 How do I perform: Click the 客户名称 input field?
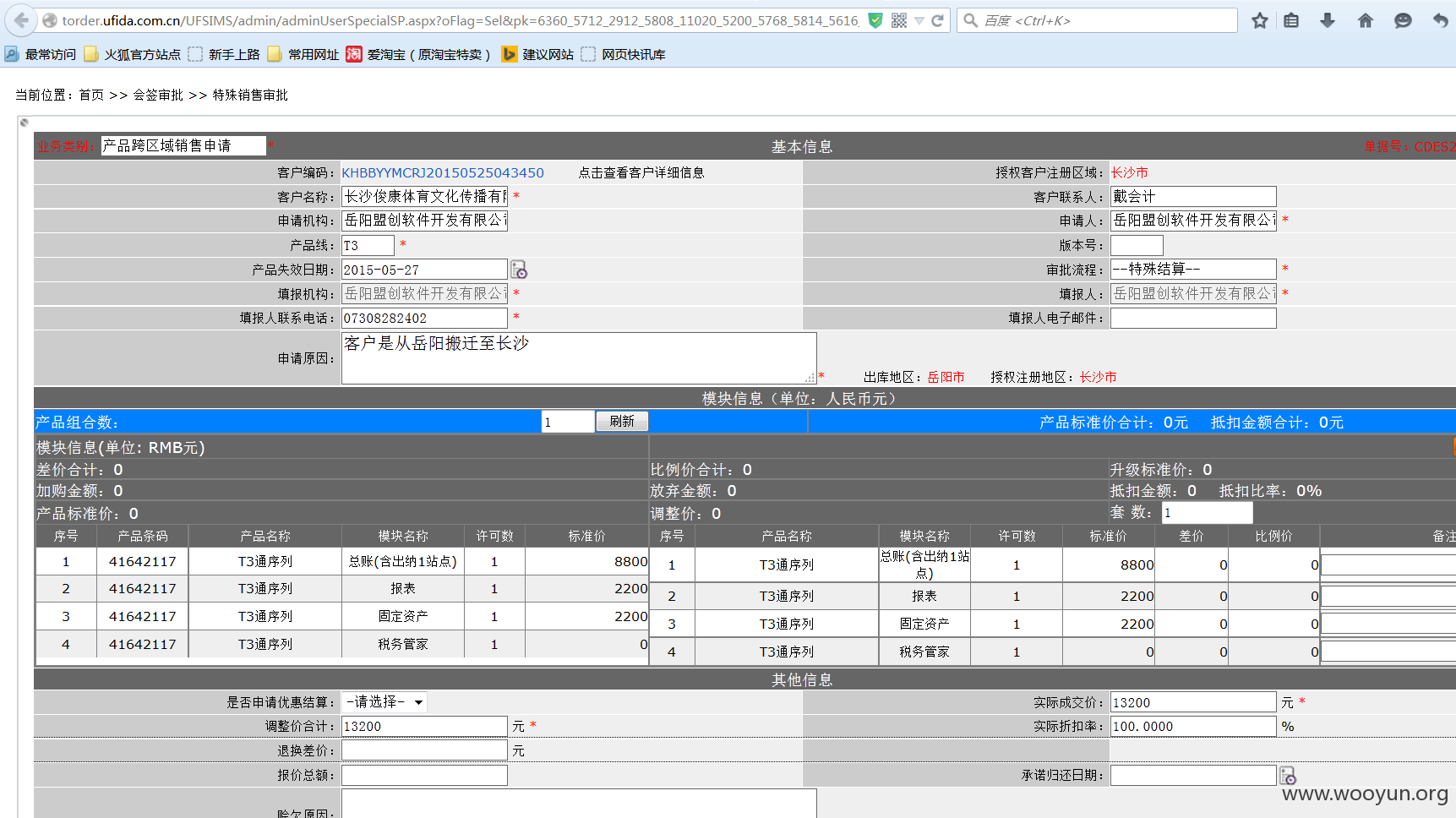[x=424, y=196]
